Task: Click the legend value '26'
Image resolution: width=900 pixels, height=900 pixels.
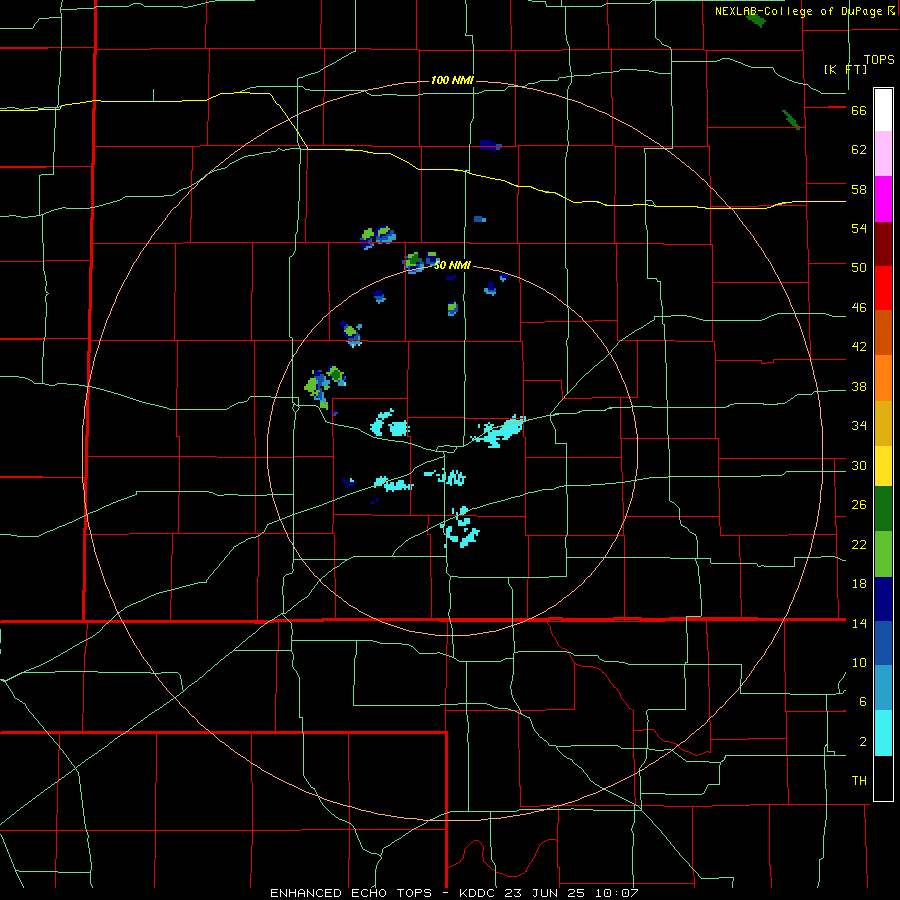Action: pyautogui.click(x=859, y=505)
